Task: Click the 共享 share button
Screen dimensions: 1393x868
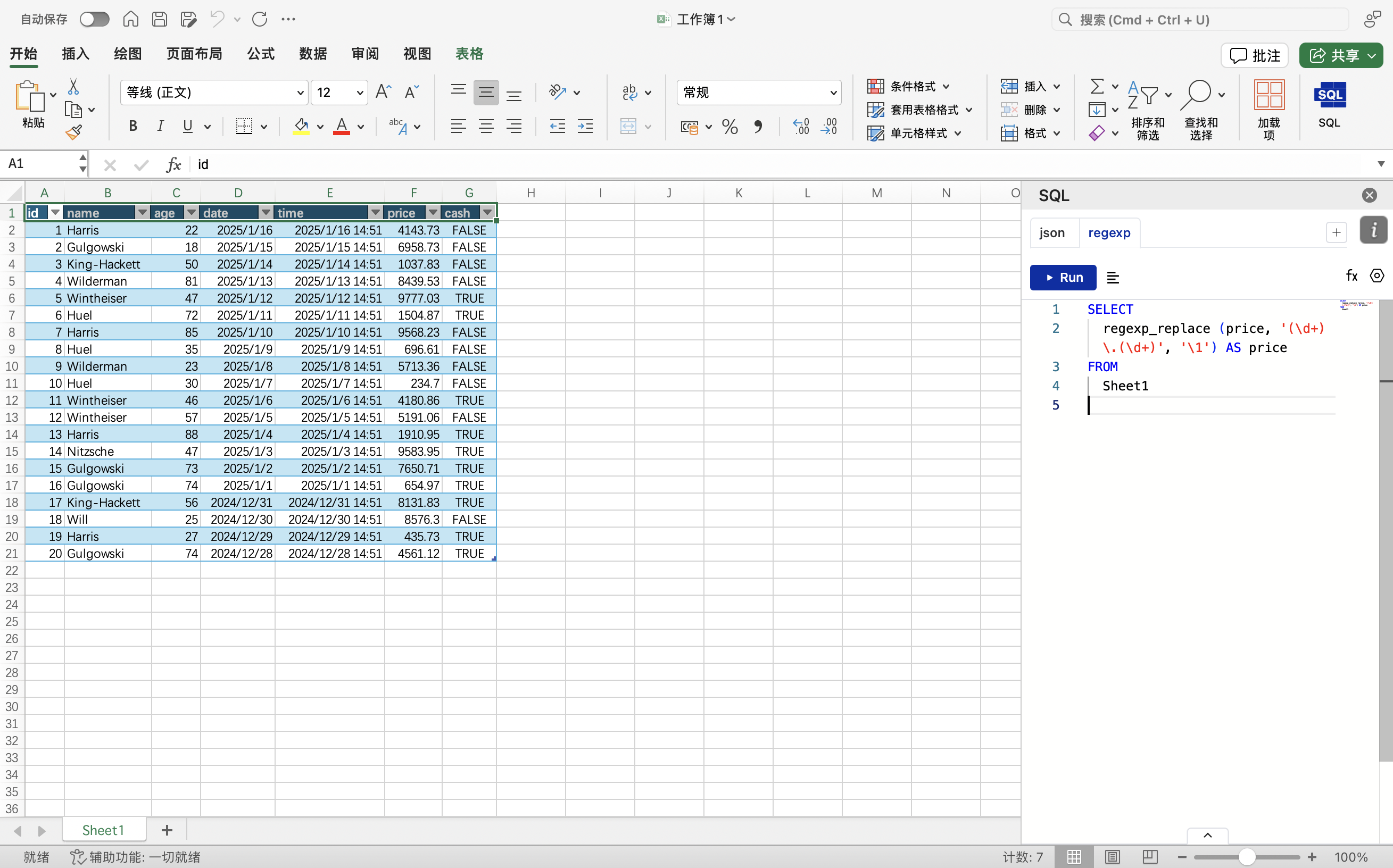Action: (x=1341, y=55)
